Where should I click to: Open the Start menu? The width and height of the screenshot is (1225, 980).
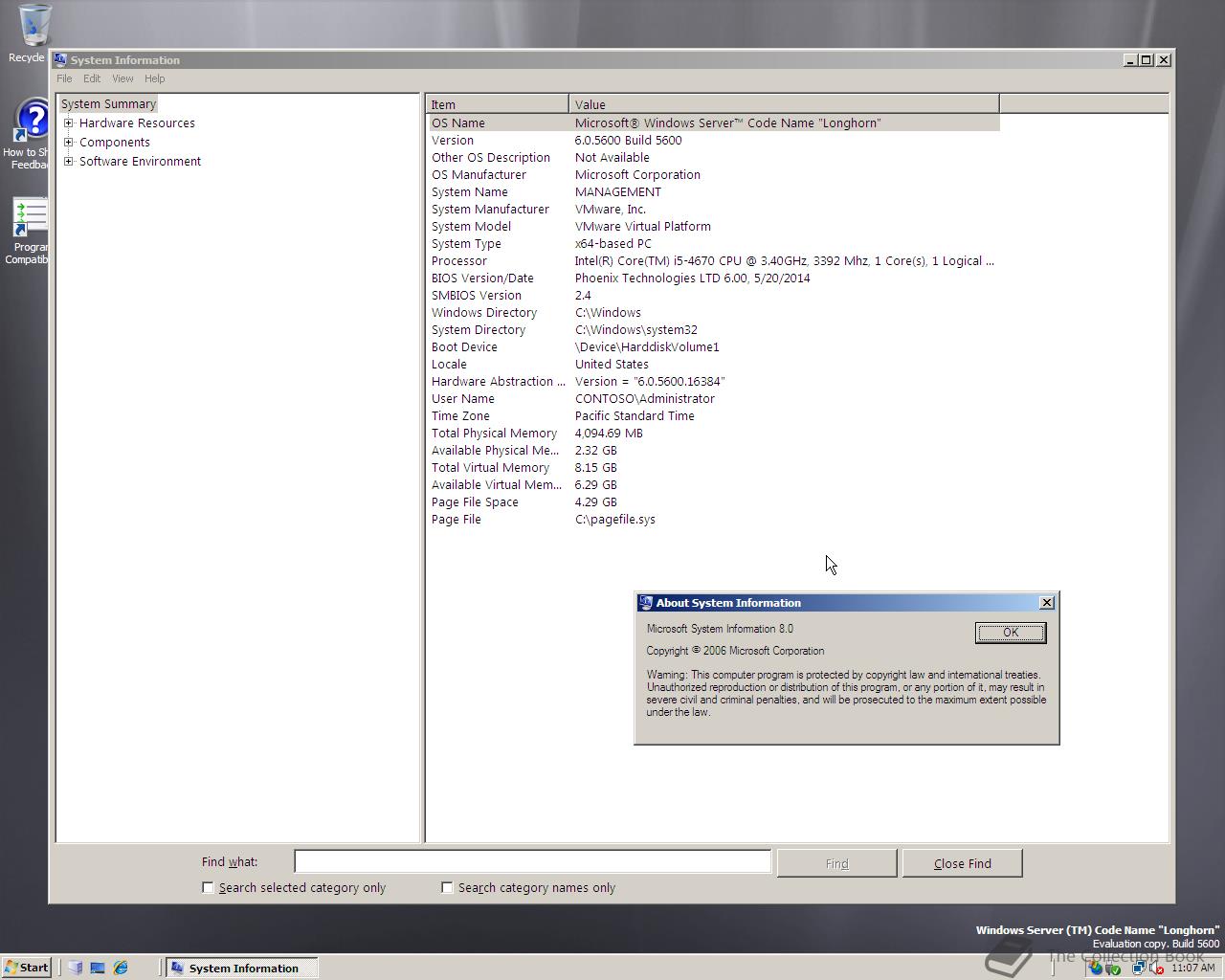click(27, 968)
